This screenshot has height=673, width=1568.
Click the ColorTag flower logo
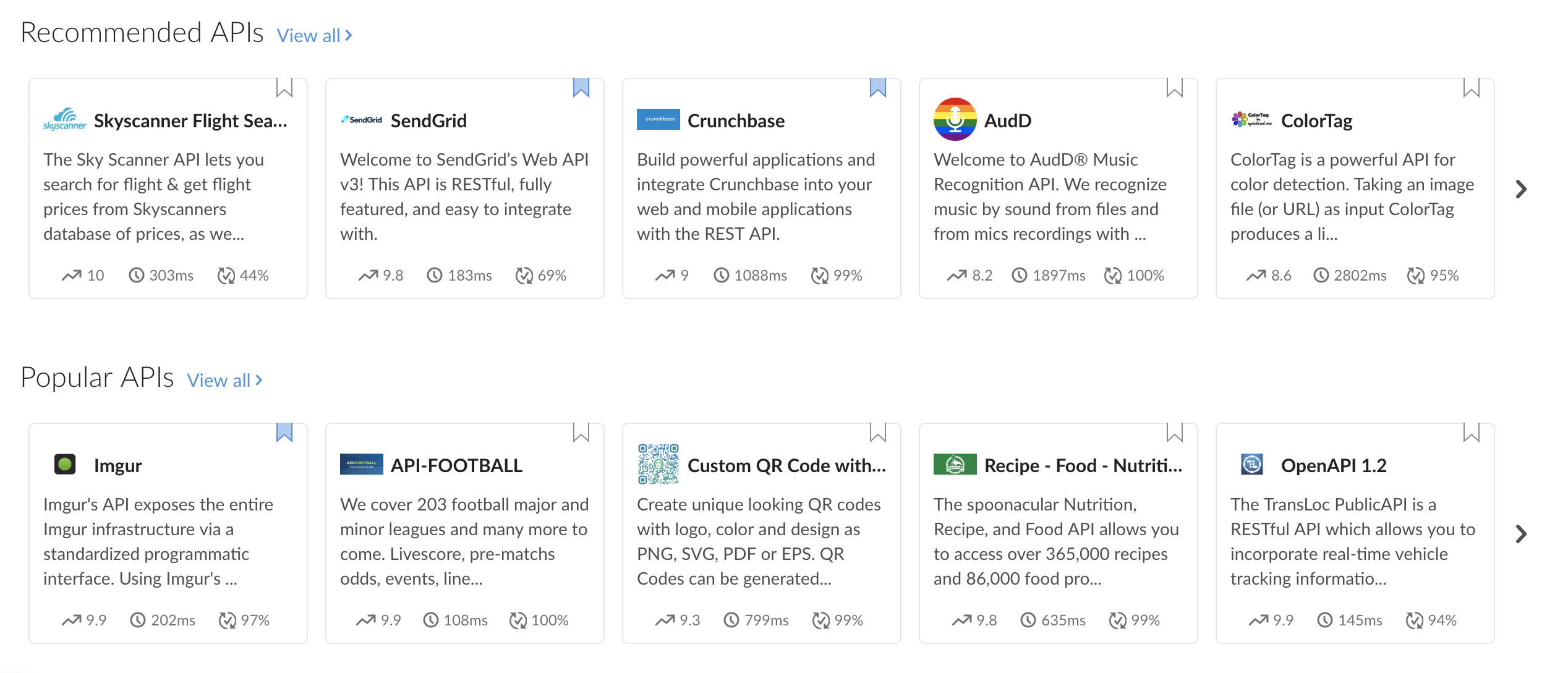1251,119
